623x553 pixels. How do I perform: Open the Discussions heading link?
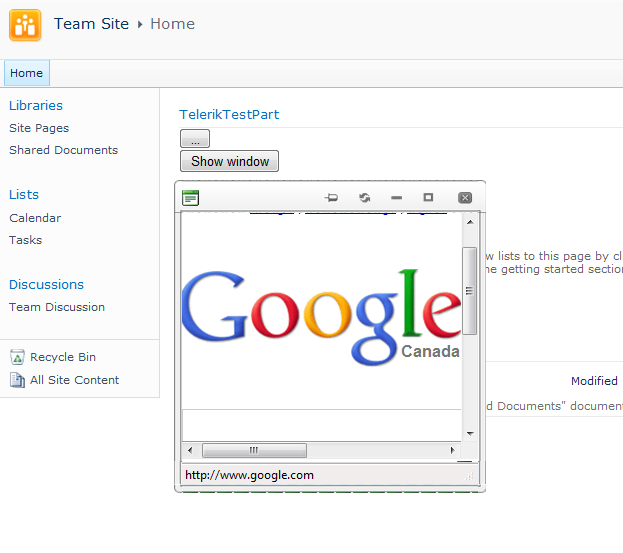(x=46, y=284)
